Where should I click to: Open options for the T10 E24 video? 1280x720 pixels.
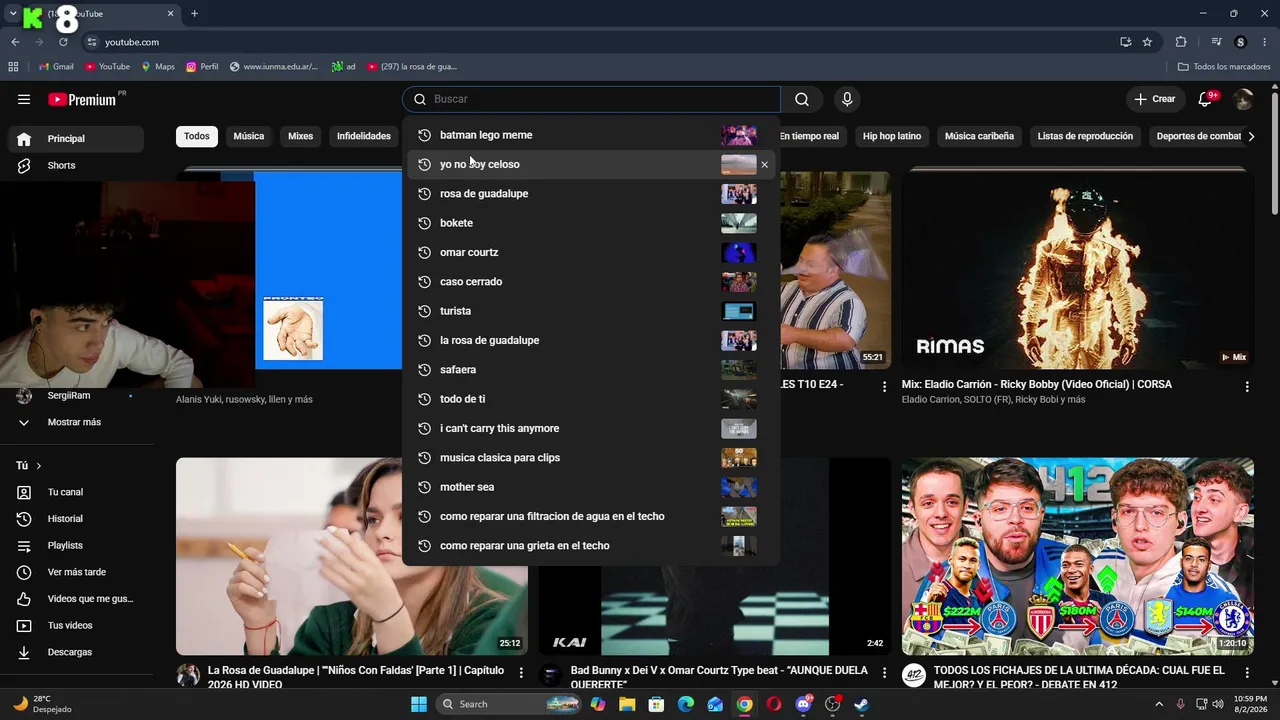pyautogui.click(x=884, y=386)
